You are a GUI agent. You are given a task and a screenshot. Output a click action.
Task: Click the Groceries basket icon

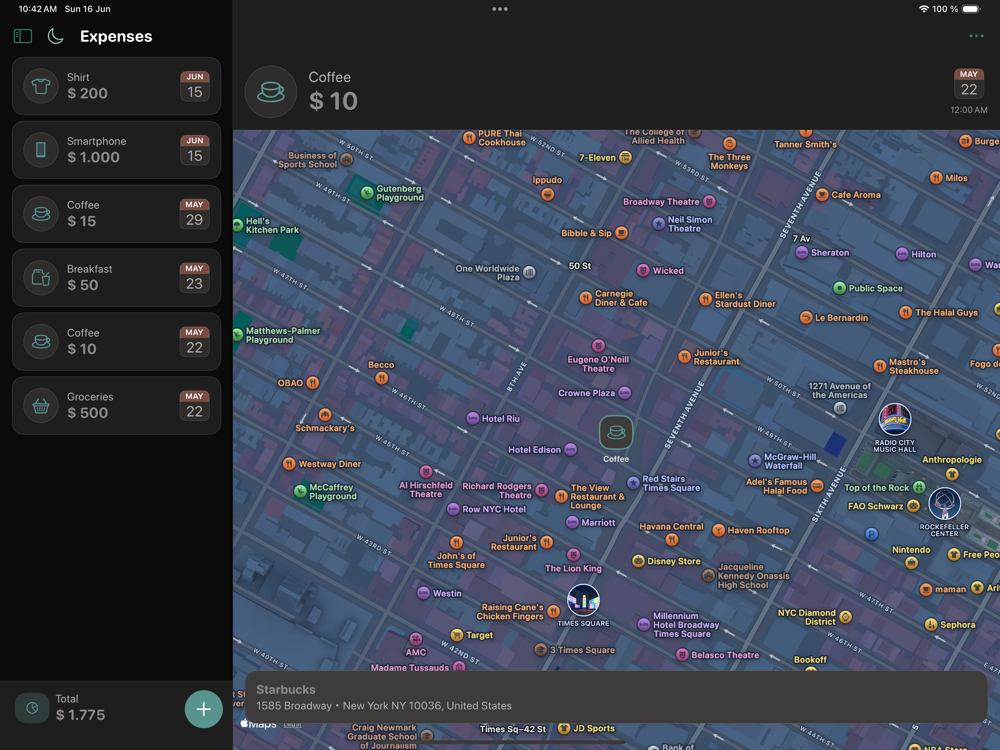pyautogui.click(x=41, y=405)
